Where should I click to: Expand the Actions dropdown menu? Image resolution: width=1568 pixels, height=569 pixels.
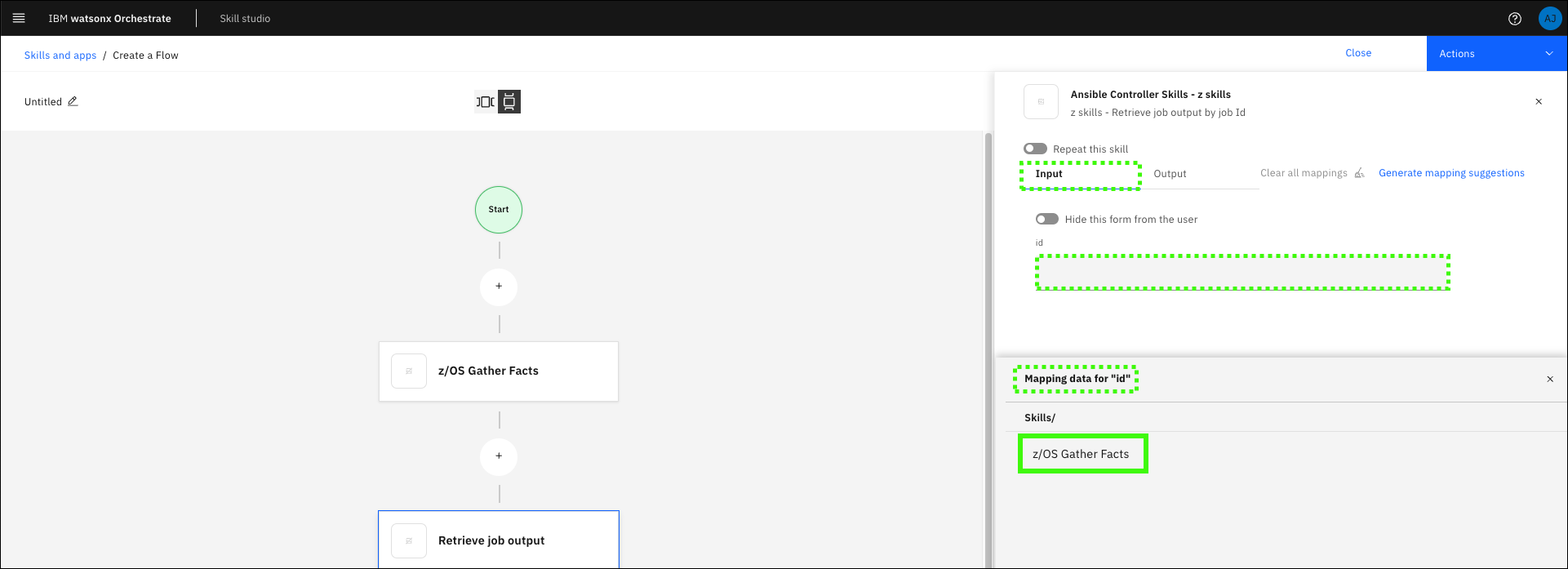click(x=1496, y=54)
